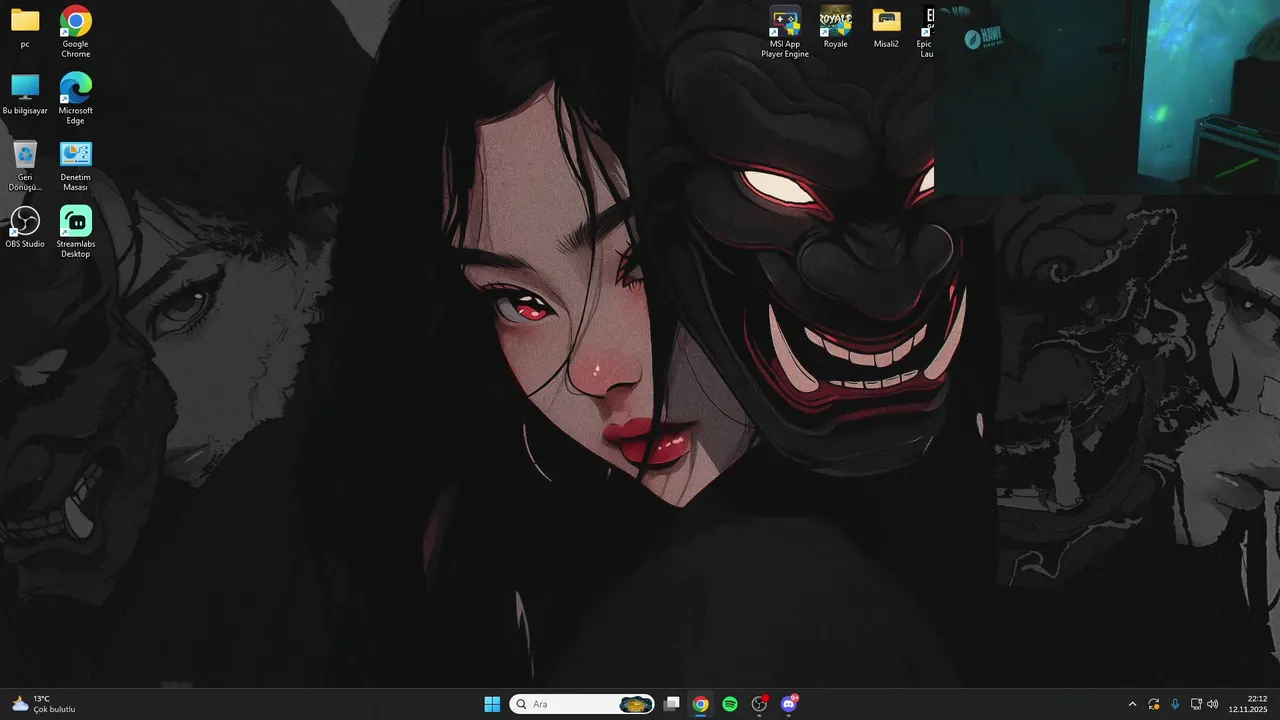Select the Microsoft Edge desktop shortcut
Image resolution: width=1280 pixels, height=720 pixels.
[76, 98]
